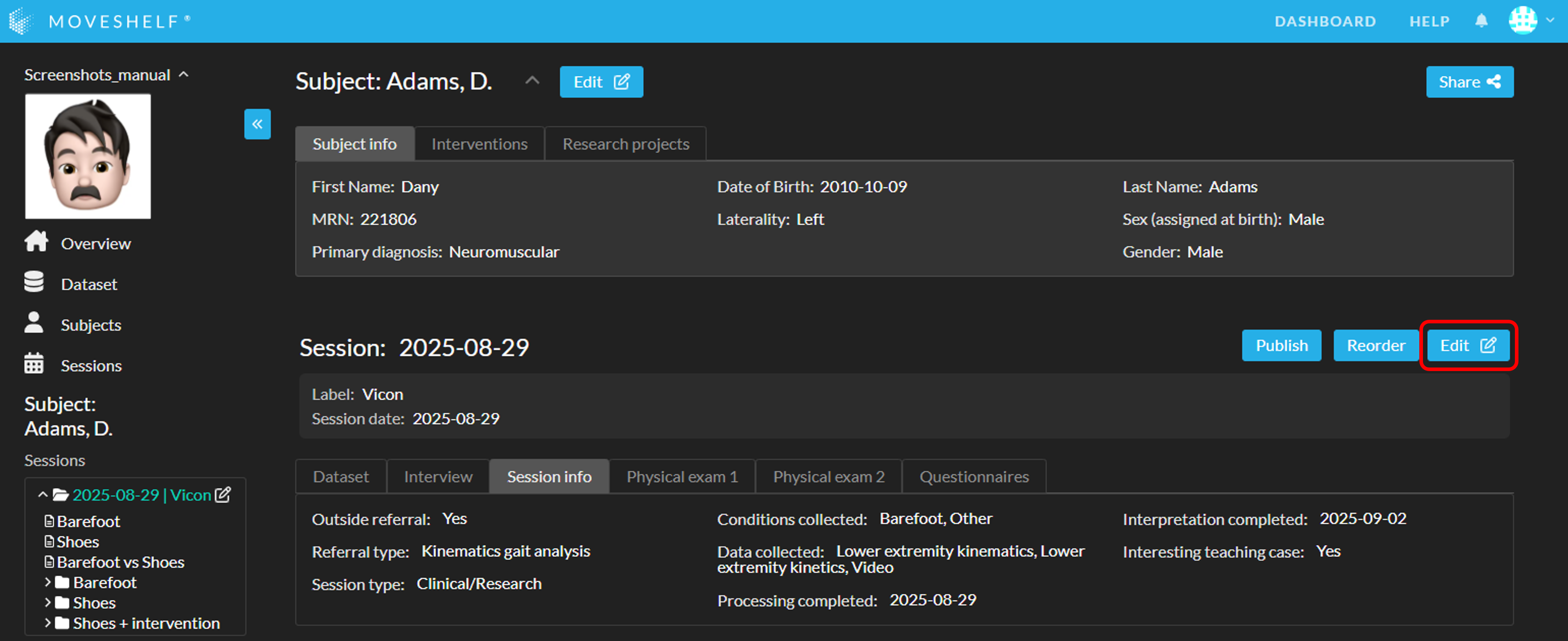The width and height of the screenshot is (1568, 641).
Task: Click the Sessions calendar icon
Action: 34,364
